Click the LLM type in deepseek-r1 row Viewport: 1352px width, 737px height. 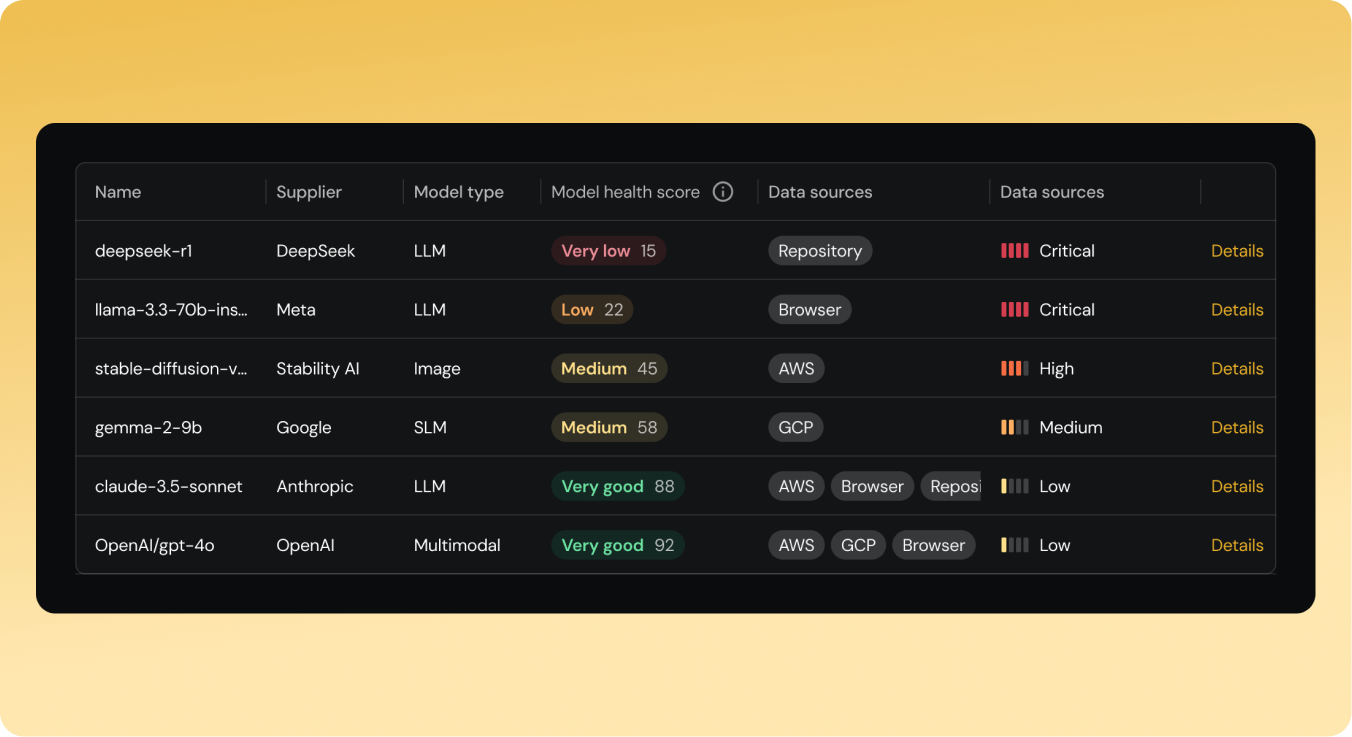[x=430, y=251]
